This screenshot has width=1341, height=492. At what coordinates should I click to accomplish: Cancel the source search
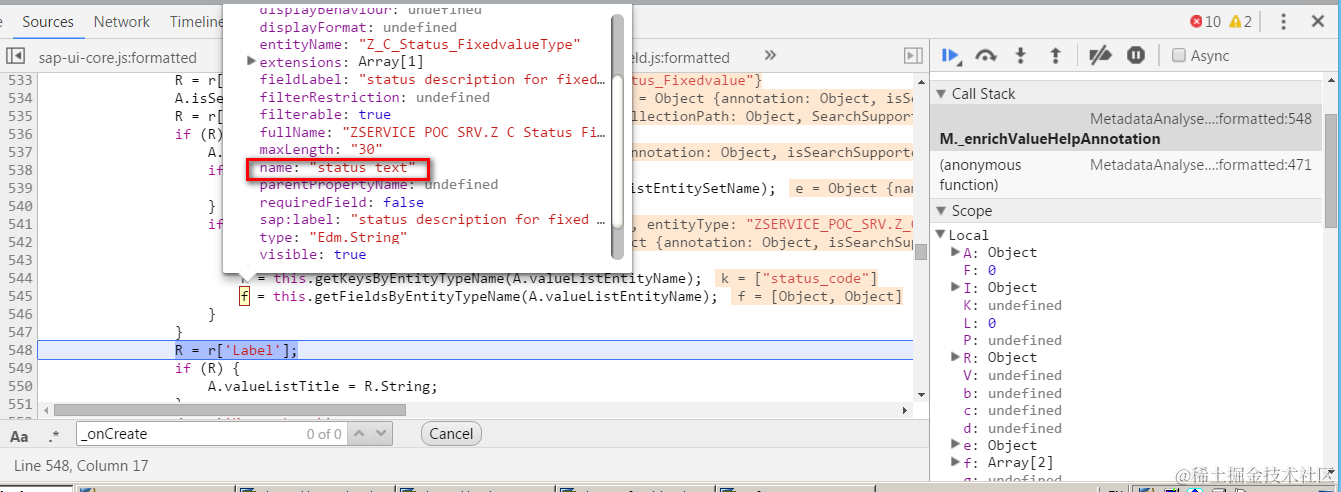(451, 433)
